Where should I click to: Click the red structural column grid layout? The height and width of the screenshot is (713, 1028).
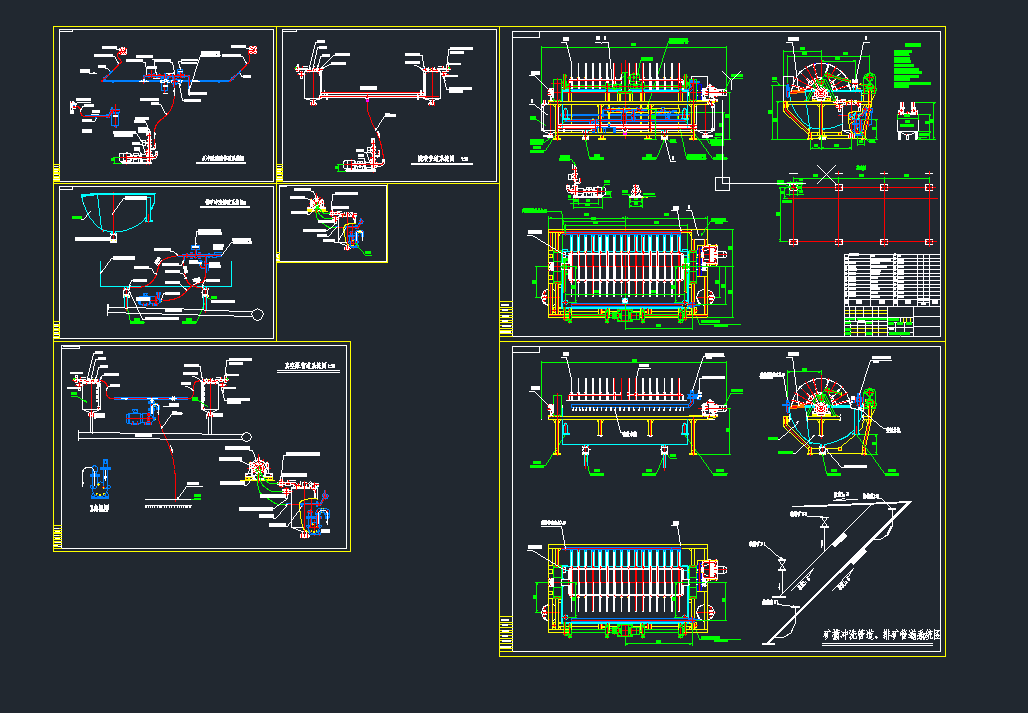(x=858, y=213)
